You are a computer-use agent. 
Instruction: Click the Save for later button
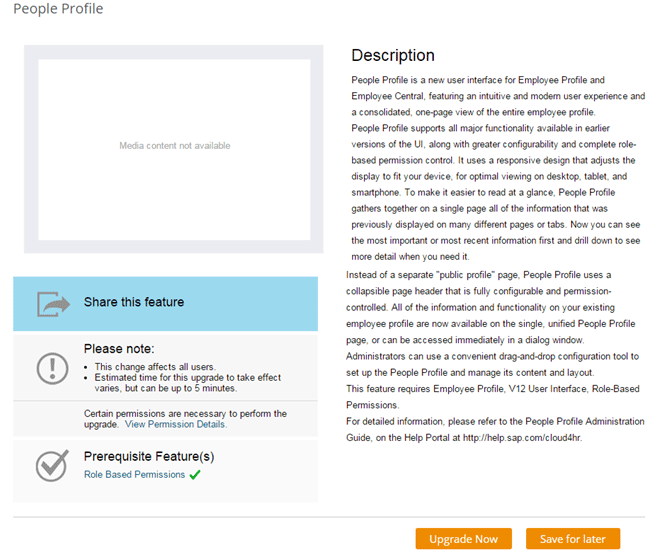pos(573,539)
